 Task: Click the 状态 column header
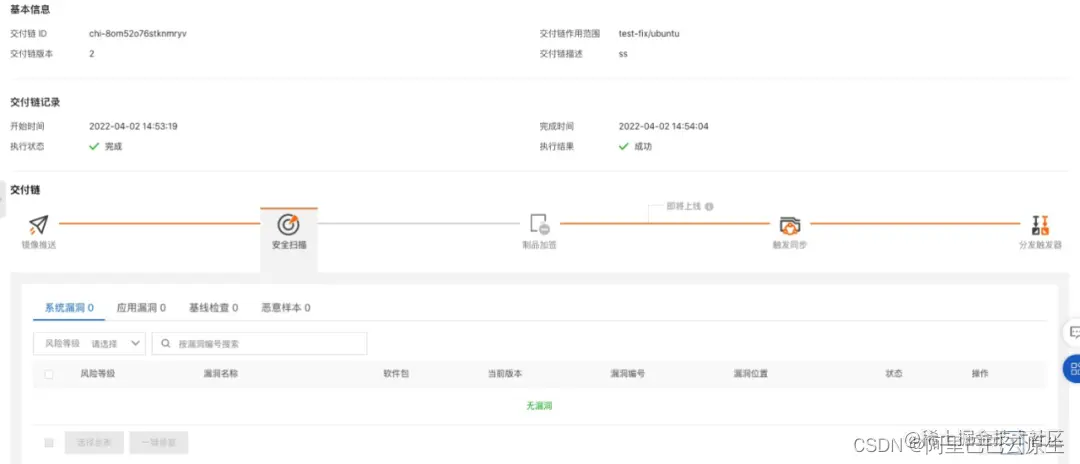[894, 374]
